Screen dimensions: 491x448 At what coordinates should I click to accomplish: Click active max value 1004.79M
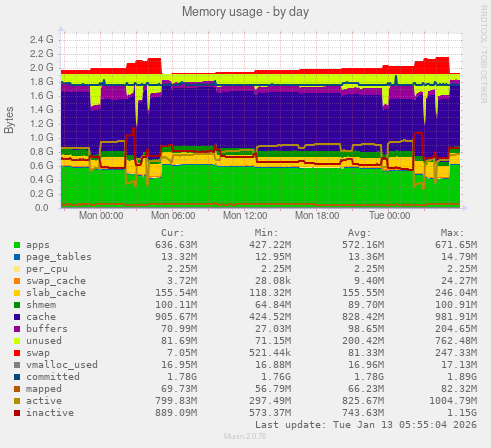(x=453, y=401)
